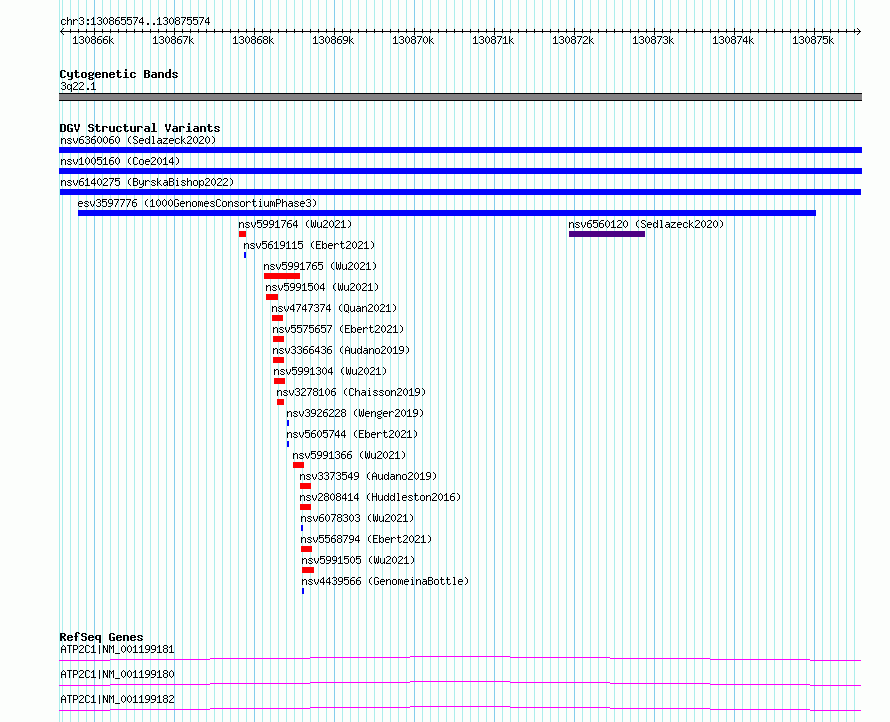Select nsv3366436 (Audano2019) label
Viewport: 890px width, 722px height.
pos(341,350)
